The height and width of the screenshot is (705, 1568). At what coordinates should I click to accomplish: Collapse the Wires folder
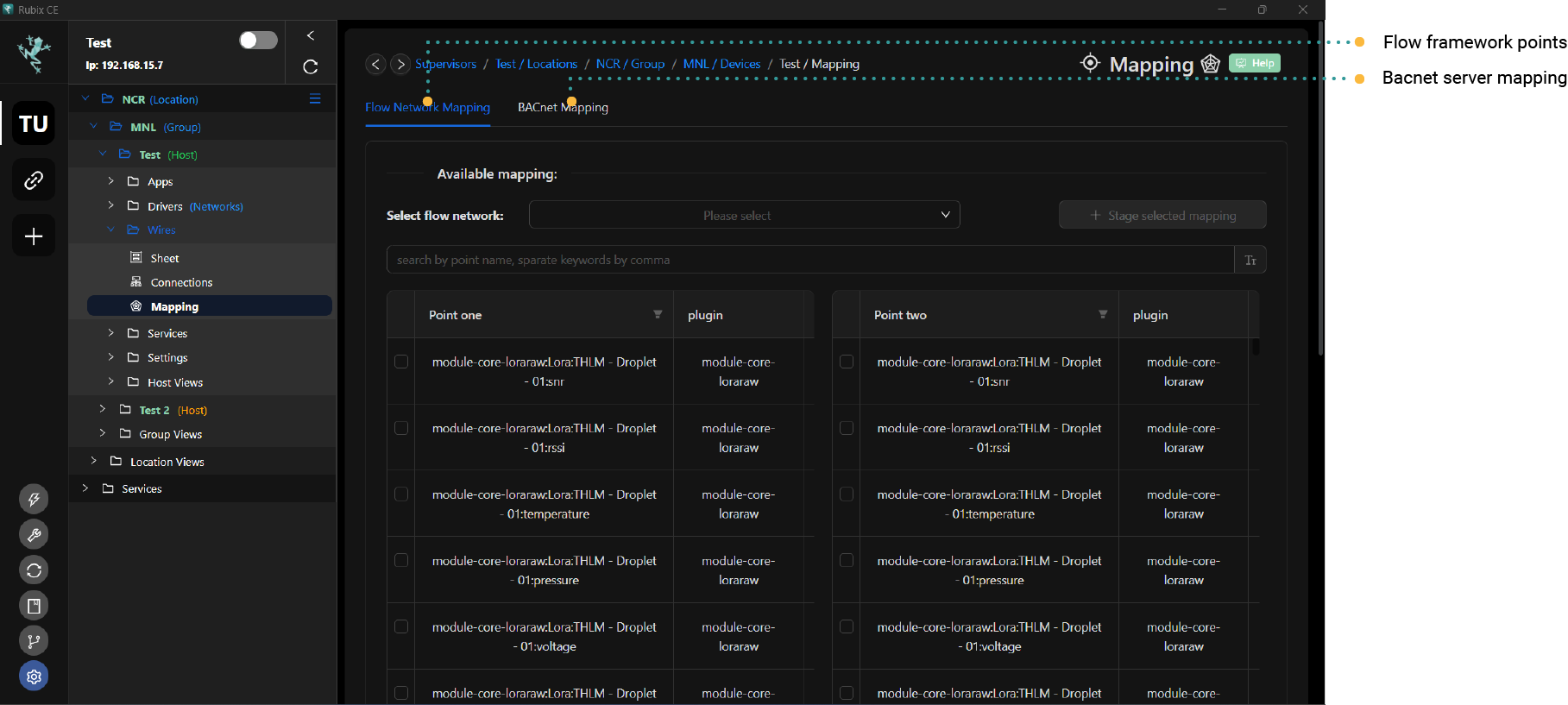pos(110,230)
